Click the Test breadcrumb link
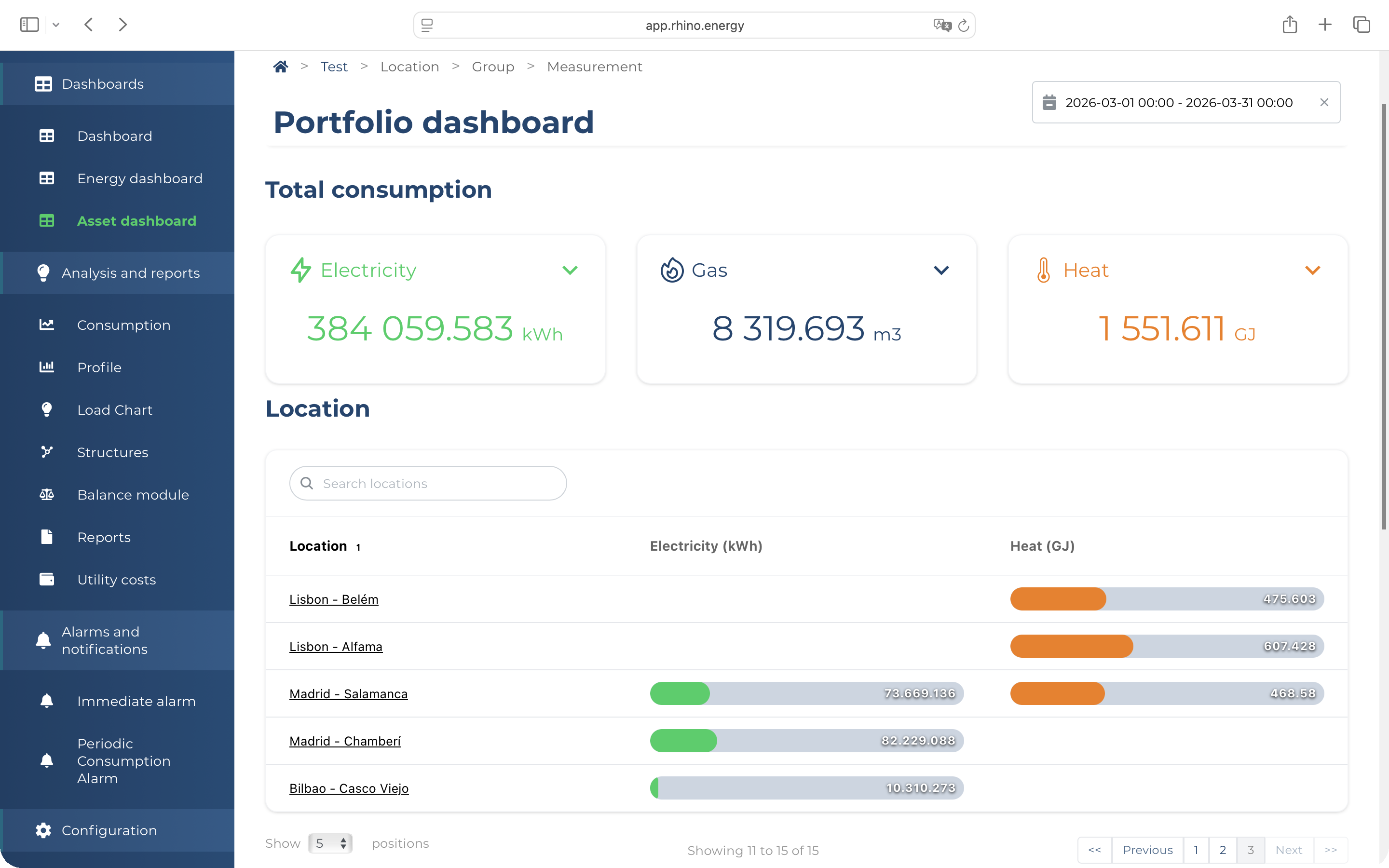The height and width of the screenshot is (868, 1389). click(334, 67)
